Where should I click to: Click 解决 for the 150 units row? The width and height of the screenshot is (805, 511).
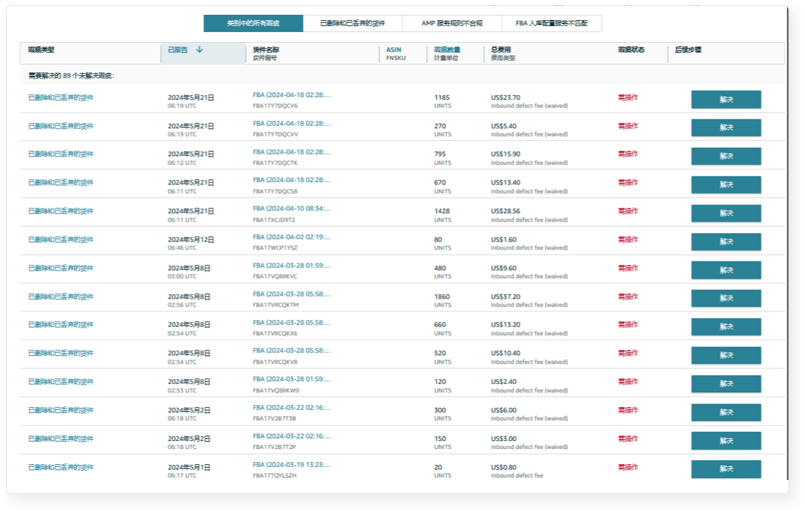tap(726, 441)
